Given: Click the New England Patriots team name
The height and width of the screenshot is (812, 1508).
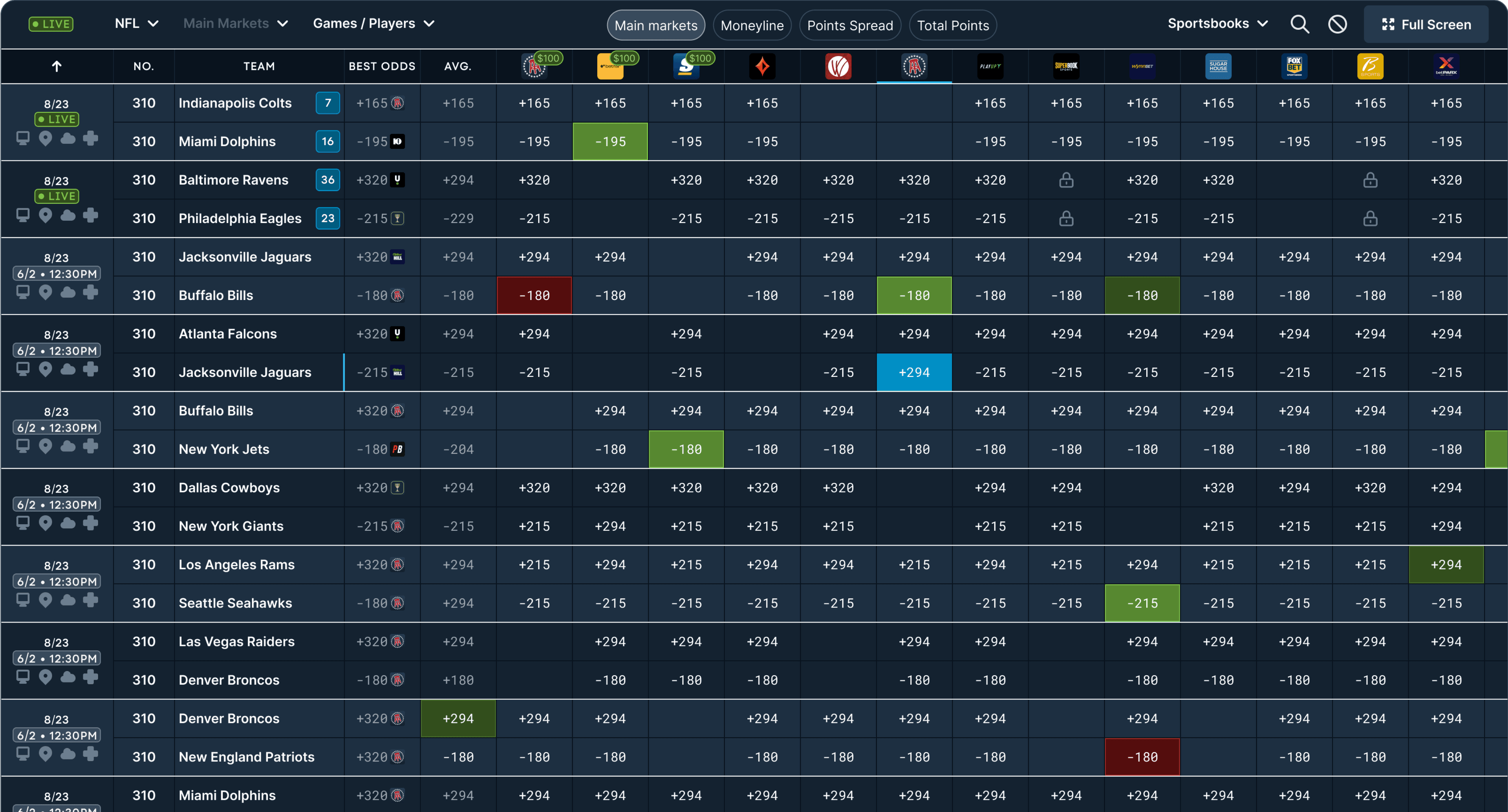Looking at the screenshot, I should [247, 756].
